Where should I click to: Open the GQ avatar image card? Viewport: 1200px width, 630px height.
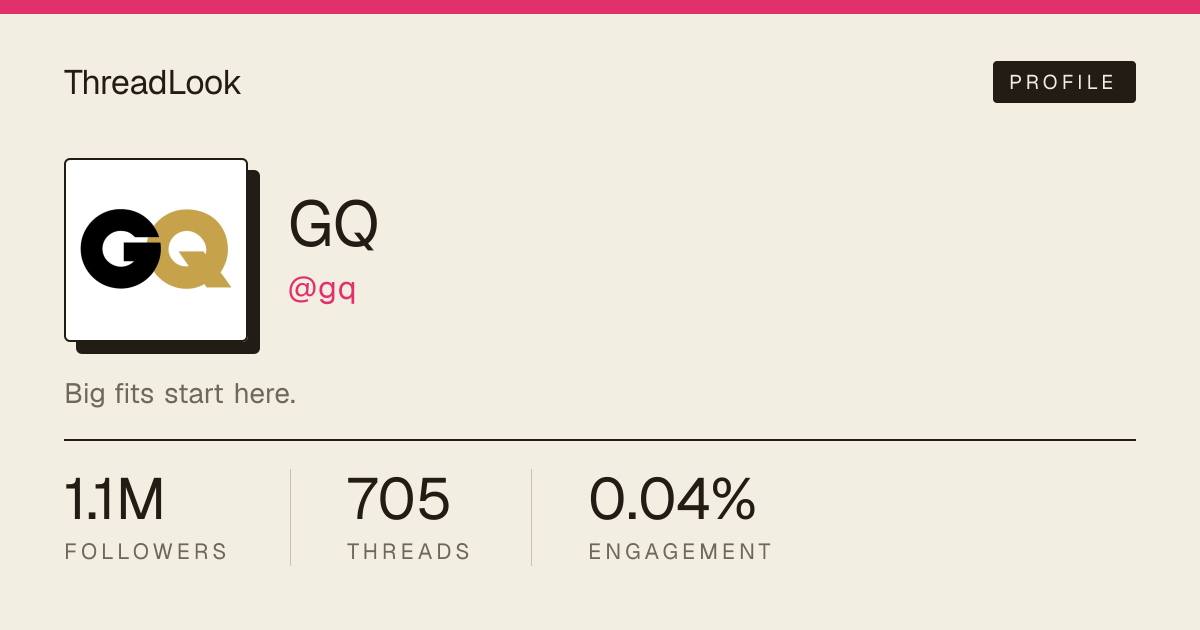click(x=156, y=250)
